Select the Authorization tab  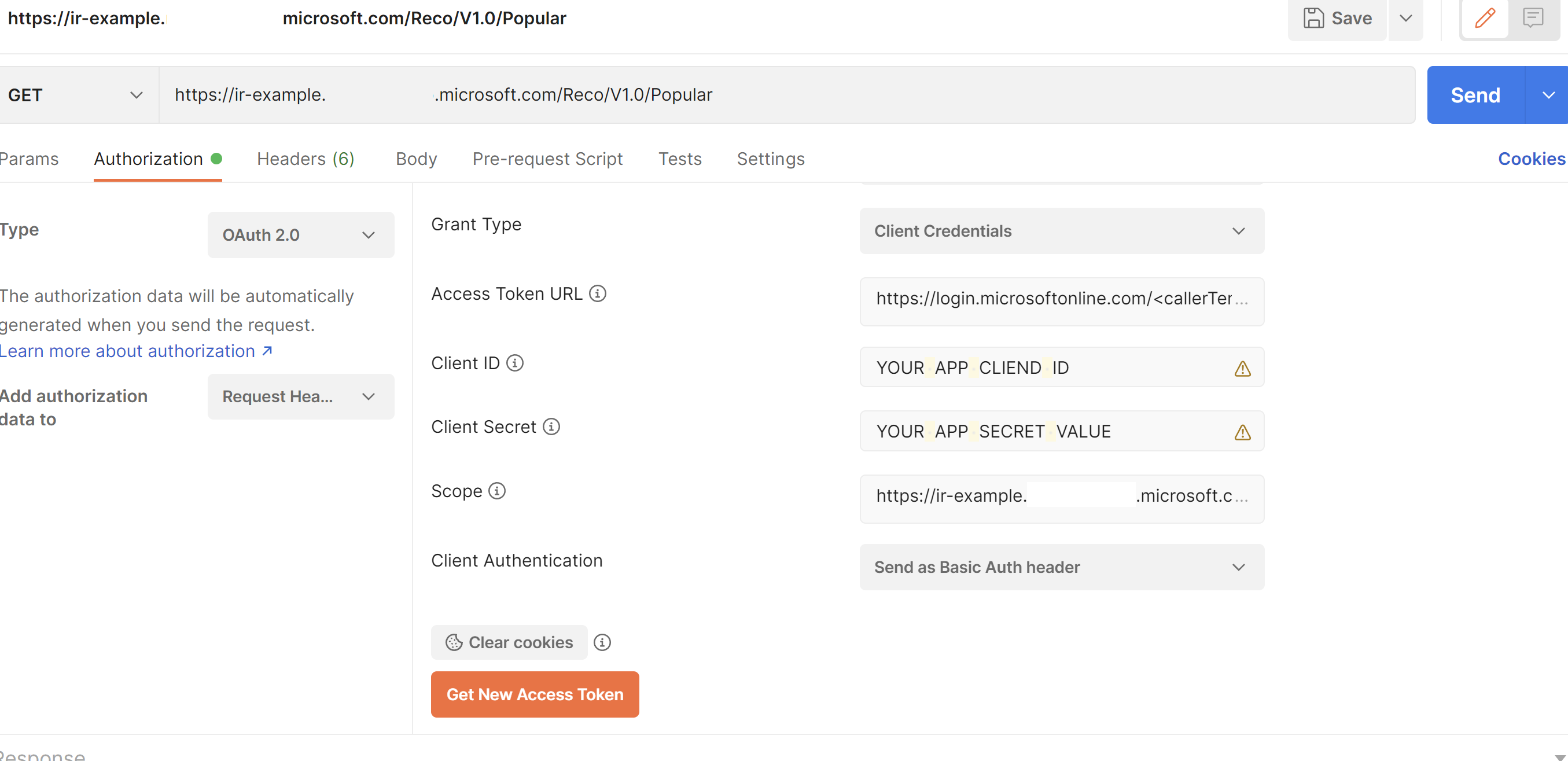148,158
